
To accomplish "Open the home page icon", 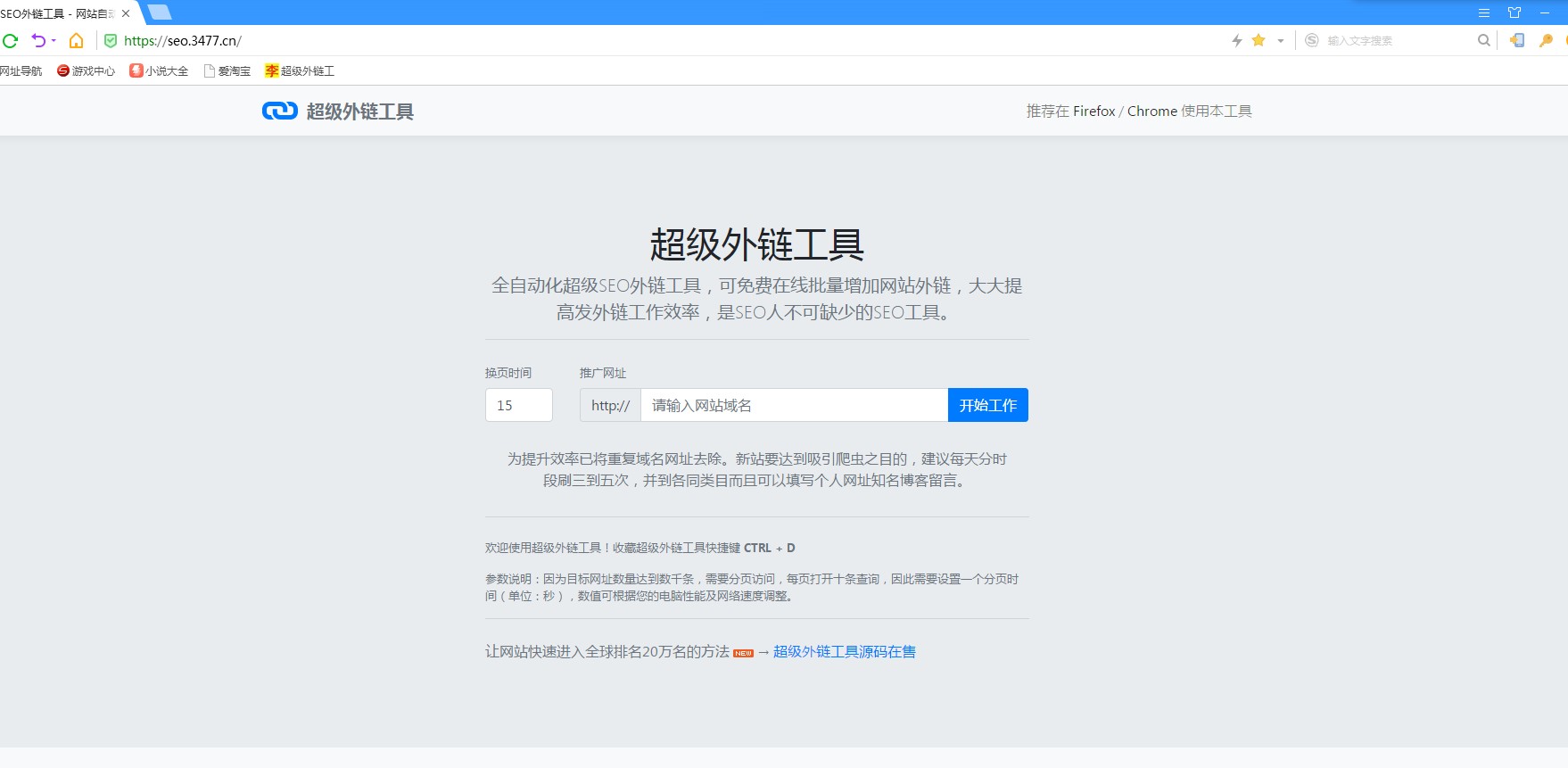I will click(x=77, y=40).
